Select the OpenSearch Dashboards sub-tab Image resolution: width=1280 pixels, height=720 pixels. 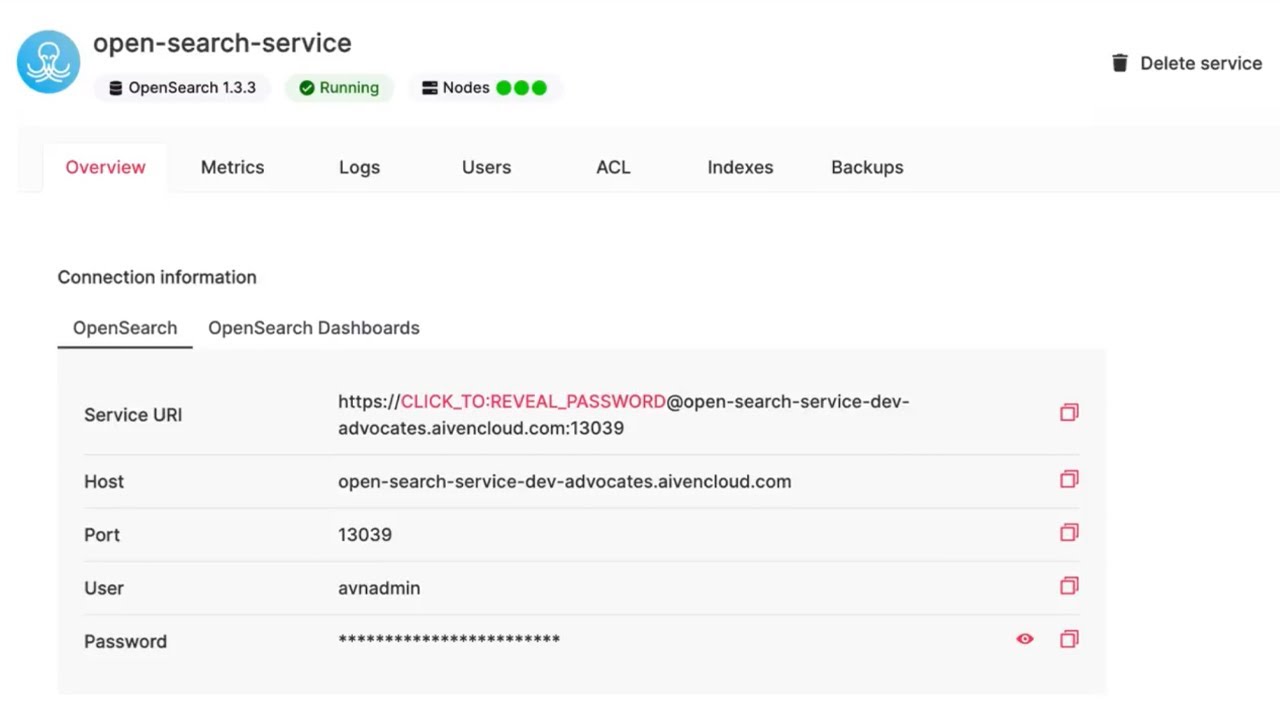pyautogui.click(x=314, y=328)
